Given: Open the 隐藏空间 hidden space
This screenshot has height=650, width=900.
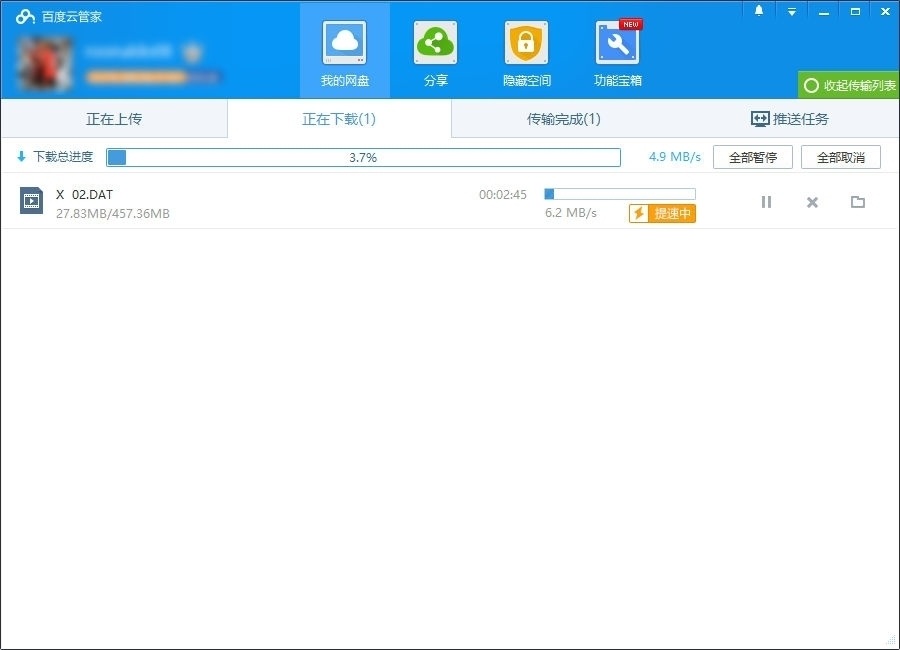Looking at the screenshot, I should [x=526, y=50].
